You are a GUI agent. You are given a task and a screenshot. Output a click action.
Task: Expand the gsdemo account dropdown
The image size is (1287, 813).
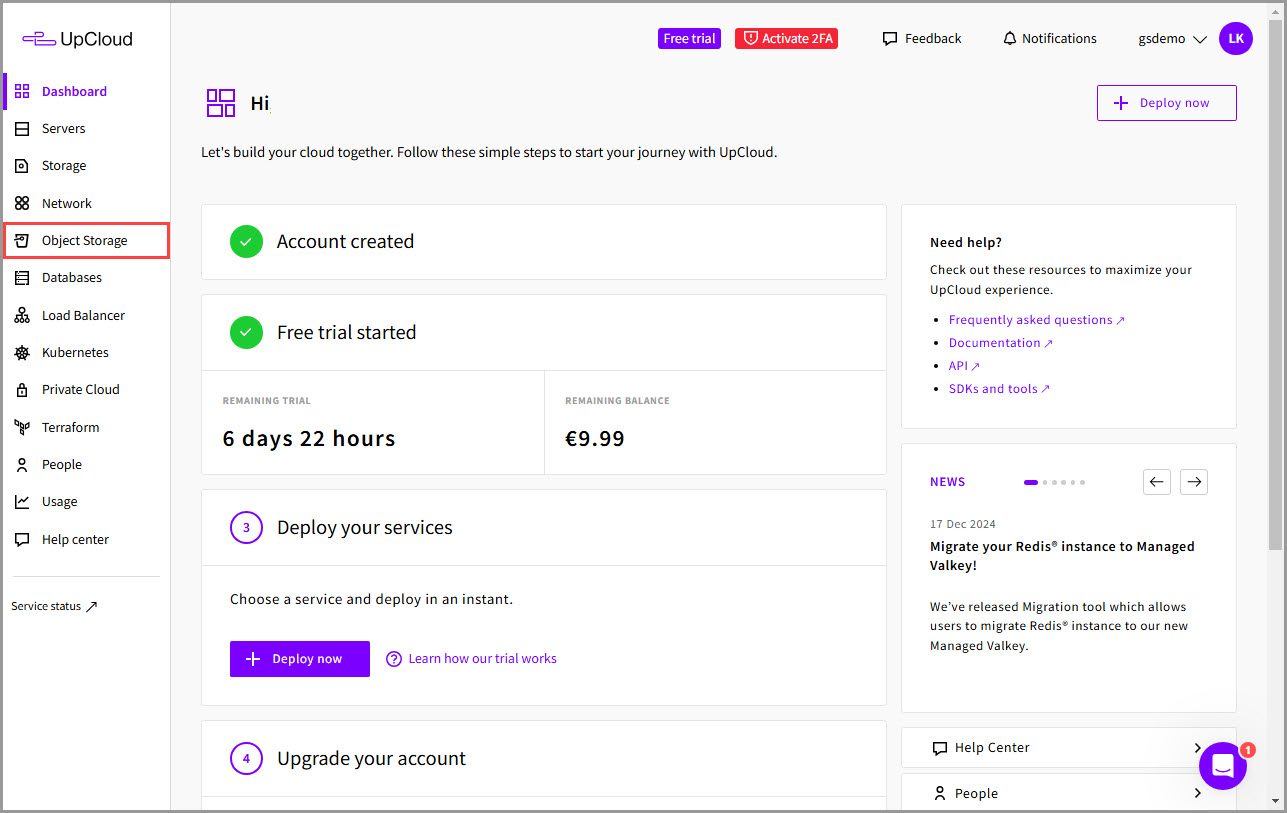tap(1173, 39)
